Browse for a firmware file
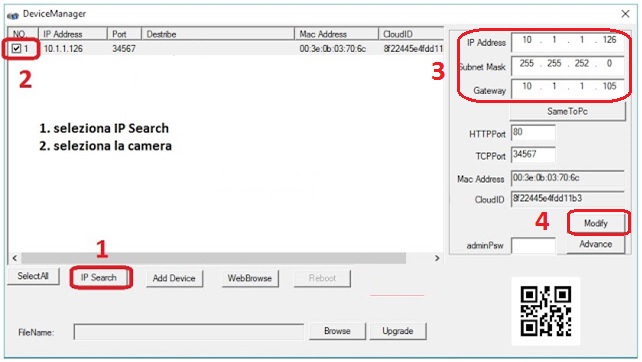Screen dimensions: 642x362 (337, 331)
